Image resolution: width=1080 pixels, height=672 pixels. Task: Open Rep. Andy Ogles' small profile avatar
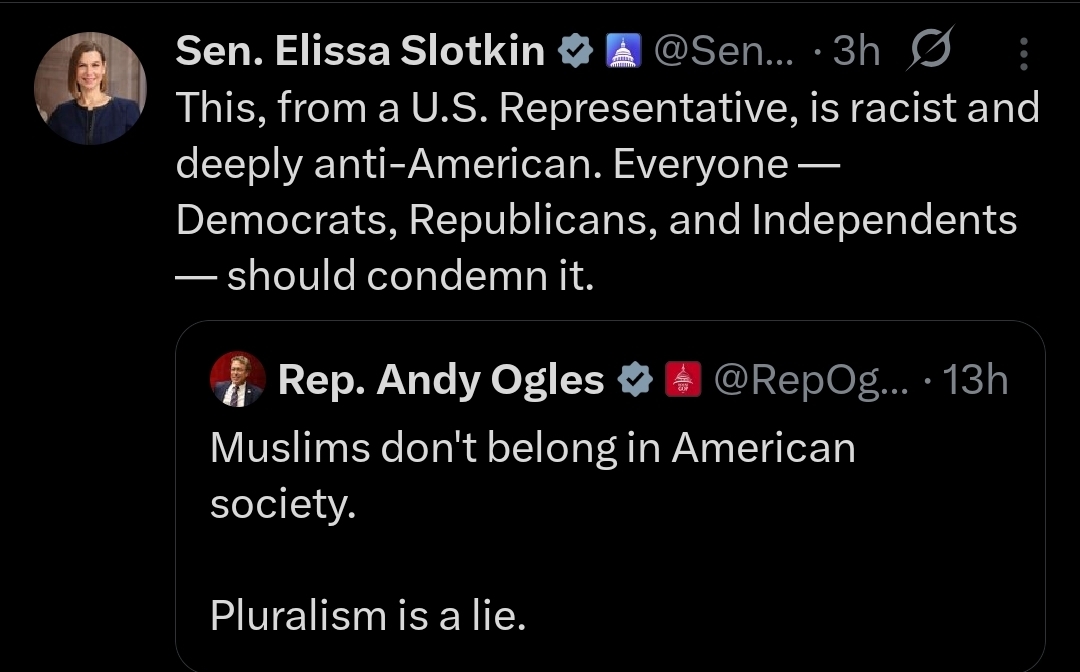tap(237, 380)
